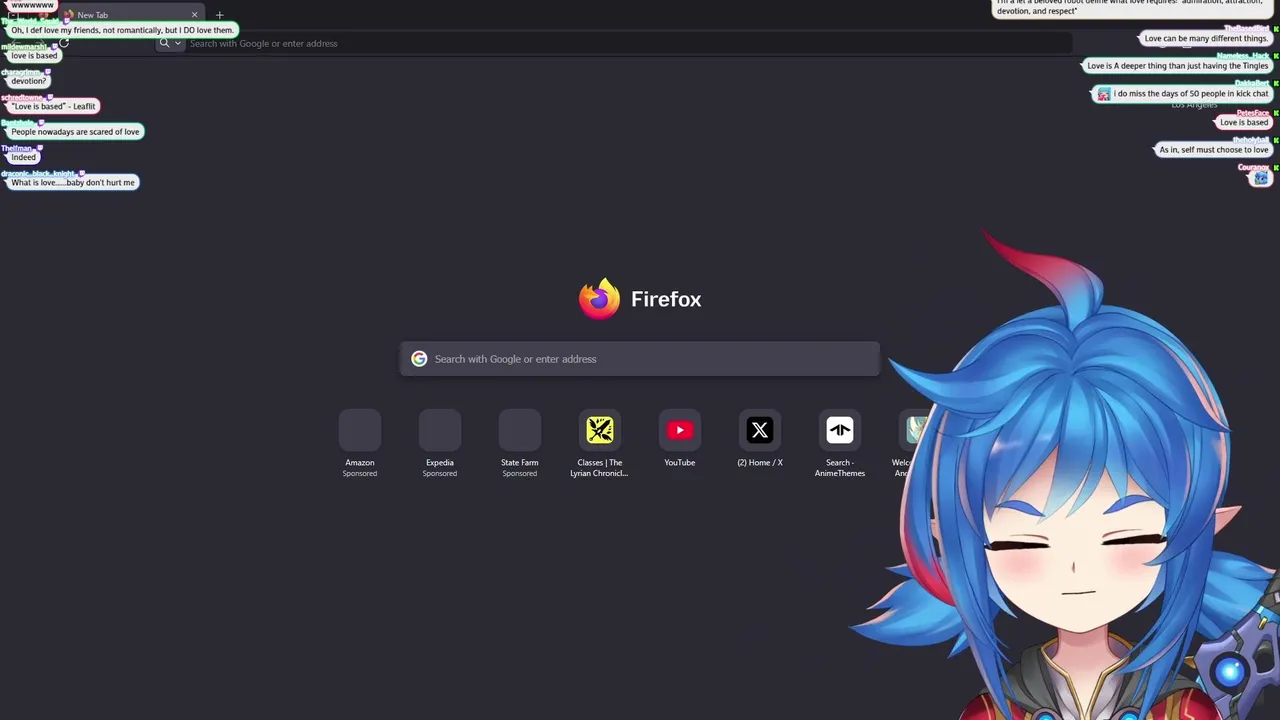Open the Lyrian Chronicles Classes shortcut
The width and height of the screenshot is (1280, 720).
pyautogui.click(x=600, y=430)
